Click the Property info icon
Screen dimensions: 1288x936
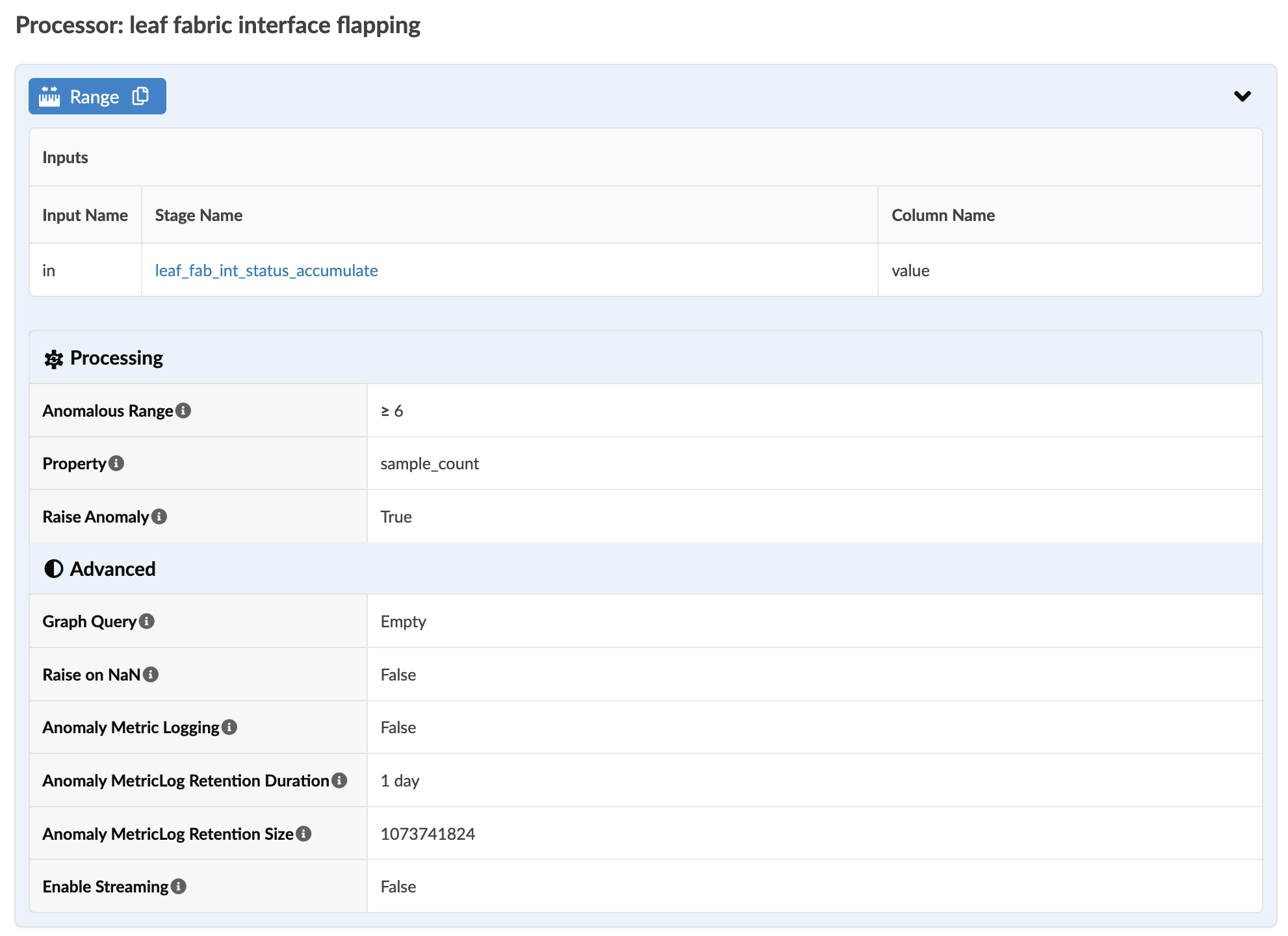[116, 463]
